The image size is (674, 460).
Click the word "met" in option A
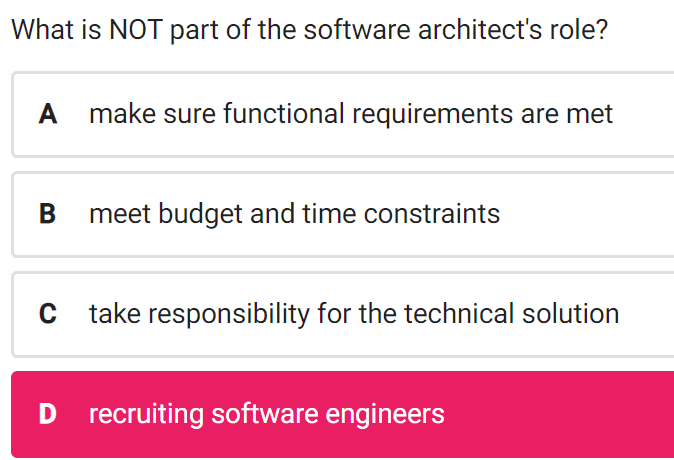[x=589, y=115]
